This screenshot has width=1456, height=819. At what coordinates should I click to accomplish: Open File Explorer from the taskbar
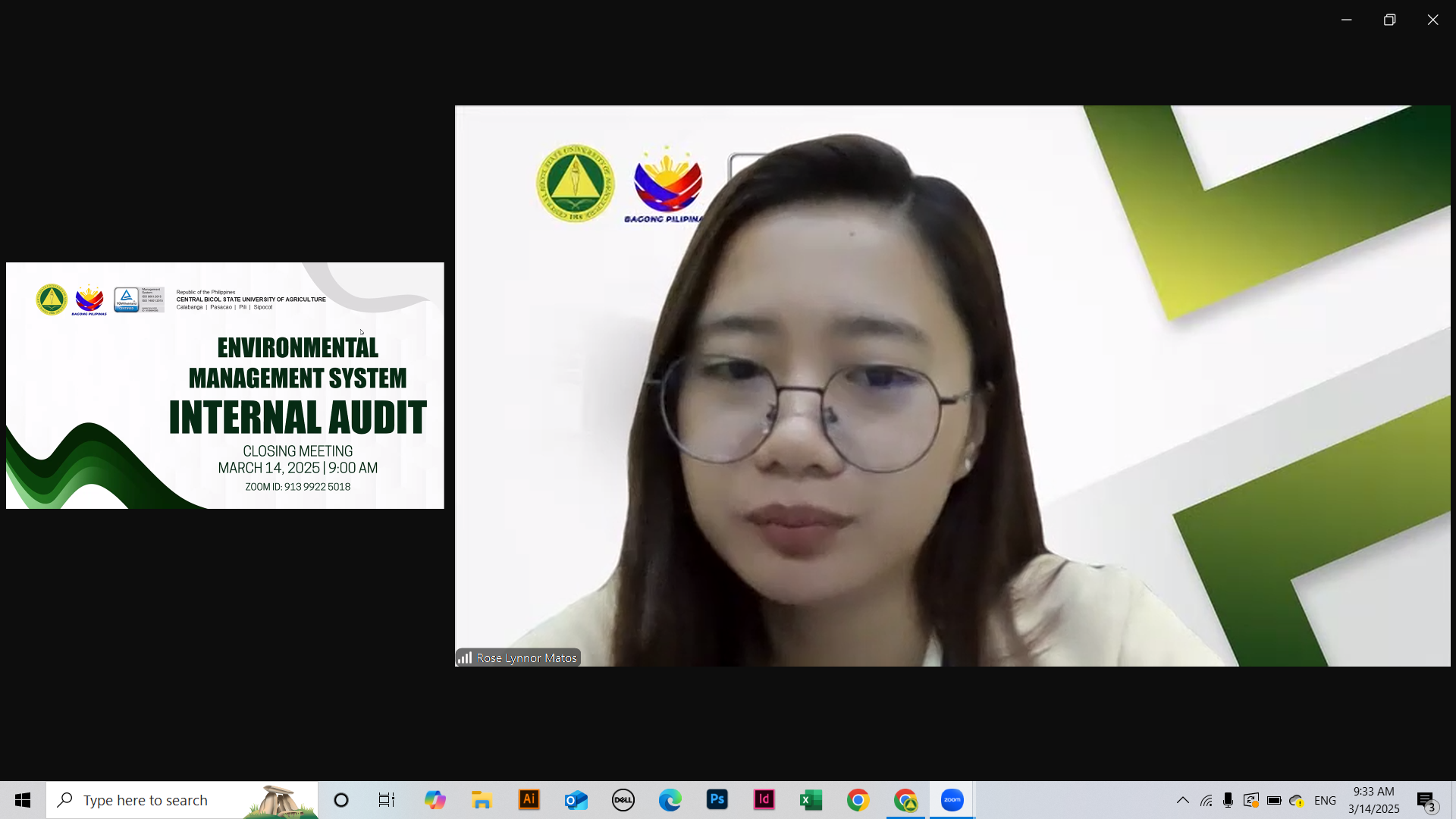click(x=482, y=800)
